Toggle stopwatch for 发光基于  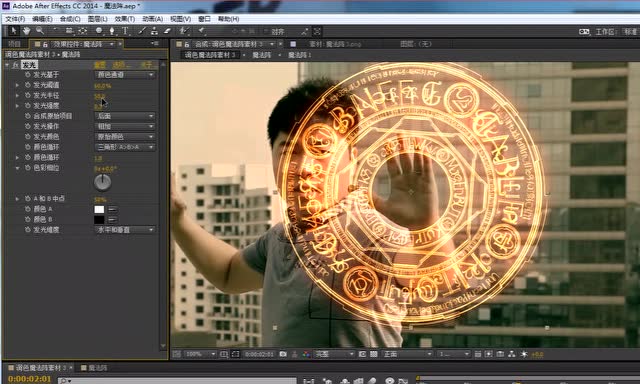[28, 75]
